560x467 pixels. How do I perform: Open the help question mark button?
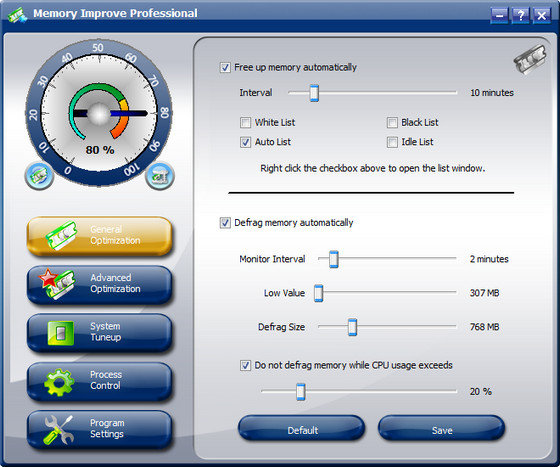(x=520, y=16)
